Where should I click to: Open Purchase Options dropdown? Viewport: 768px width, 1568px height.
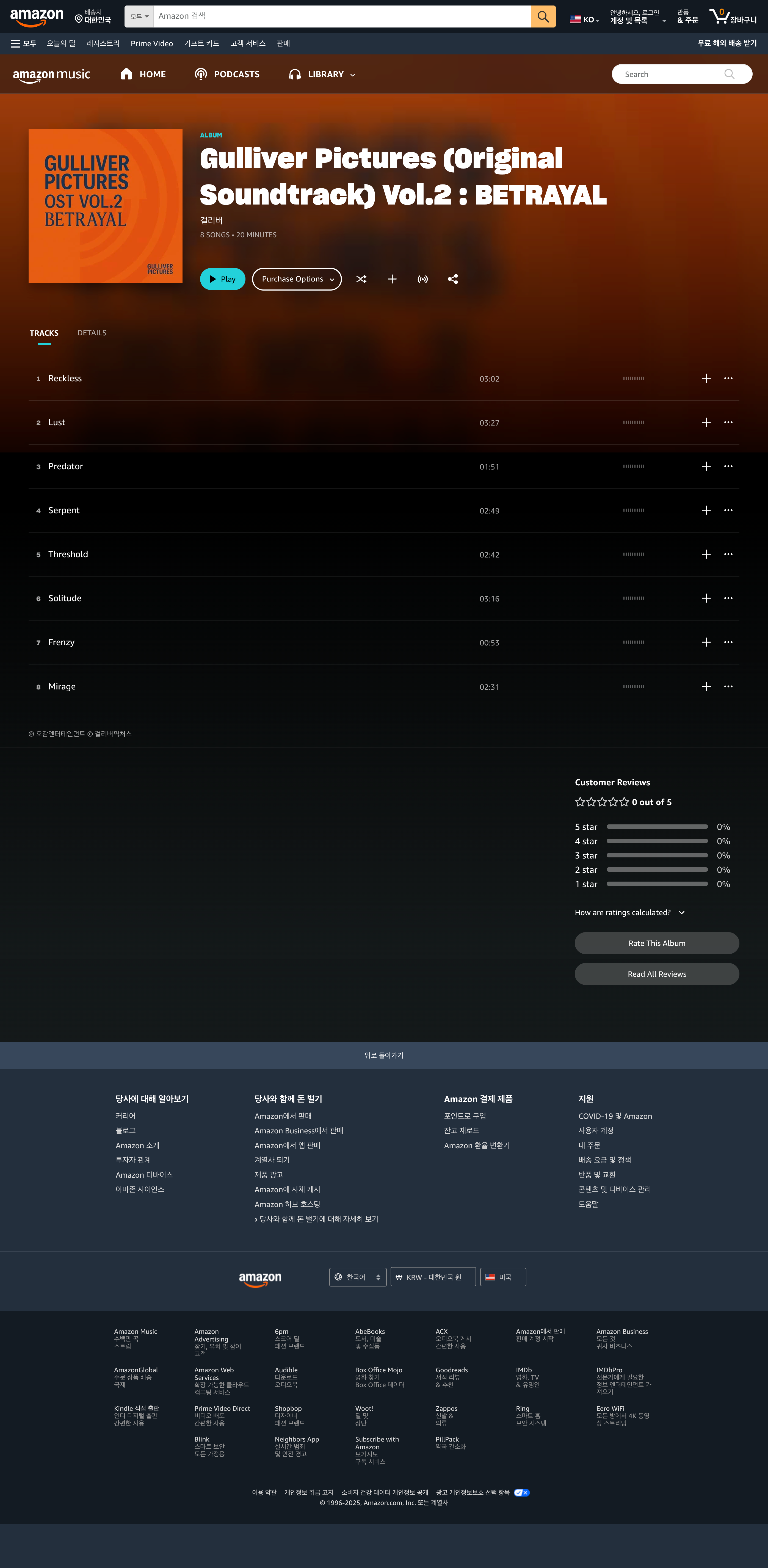pos(297,279)
